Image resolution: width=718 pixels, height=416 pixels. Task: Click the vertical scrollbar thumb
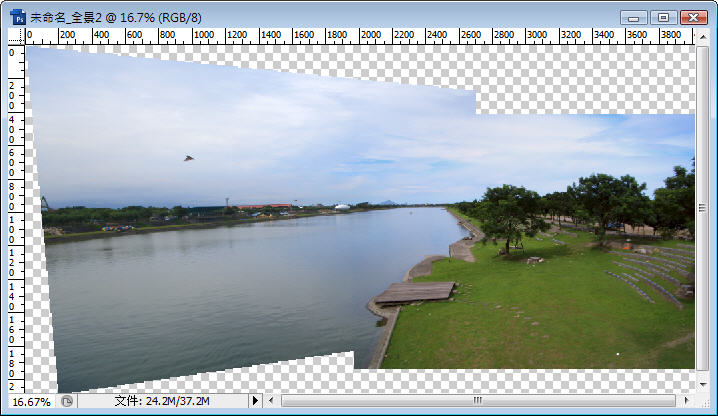702,208
